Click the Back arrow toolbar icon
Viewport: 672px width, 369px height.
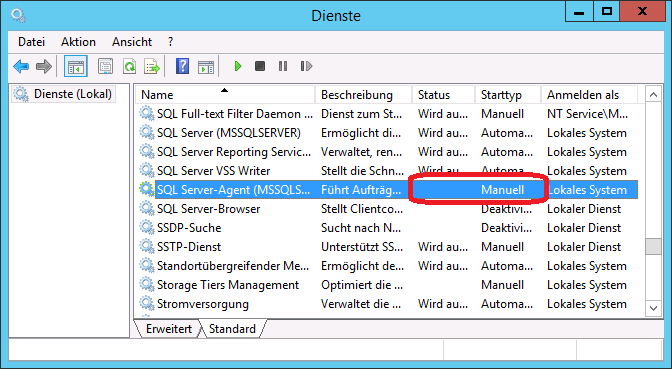pos(21,66)
